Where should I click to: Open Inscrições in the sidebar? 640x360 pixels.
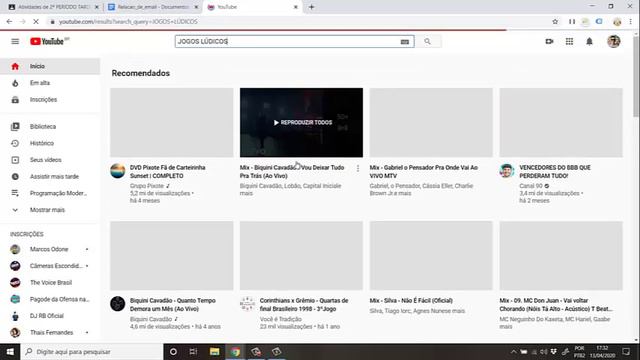click(50, 100)
